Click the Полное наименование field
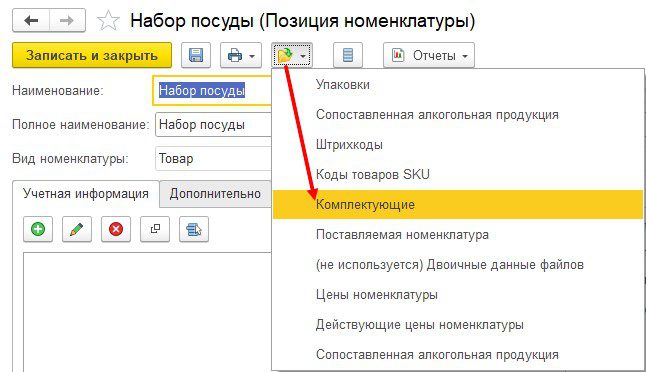 coord(213,124)
